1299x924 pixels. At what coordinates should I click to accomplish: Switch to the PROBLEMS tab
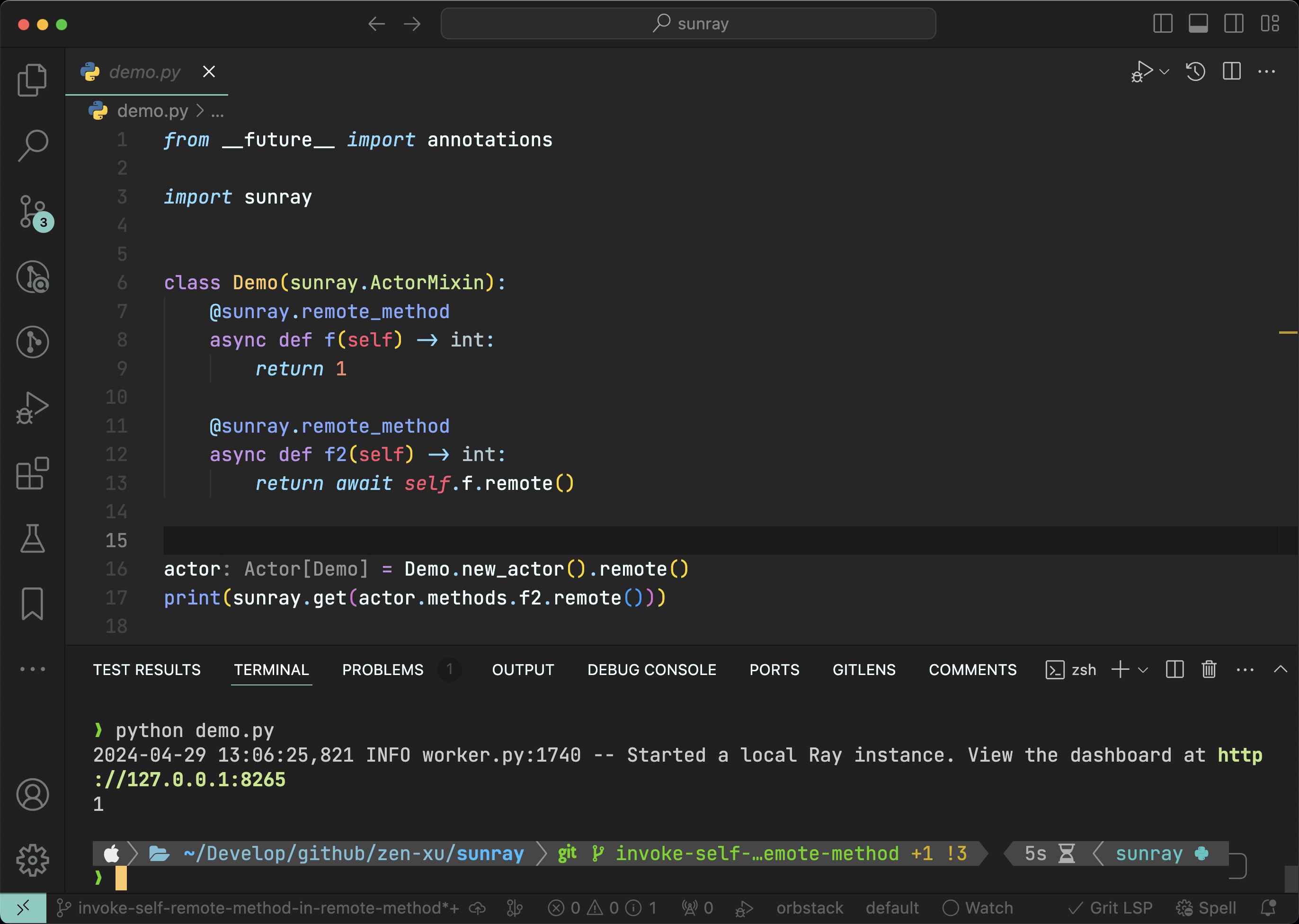click(383, 670)
